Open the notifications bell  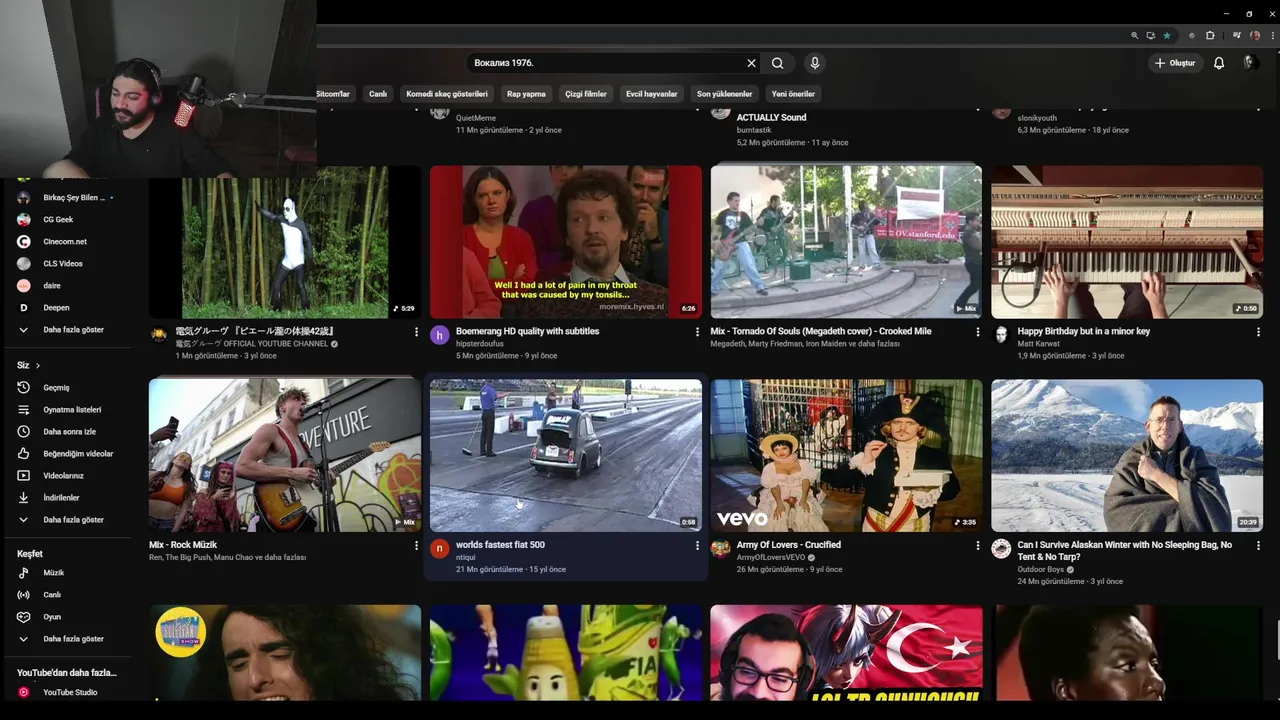(x=1219, y=63)
